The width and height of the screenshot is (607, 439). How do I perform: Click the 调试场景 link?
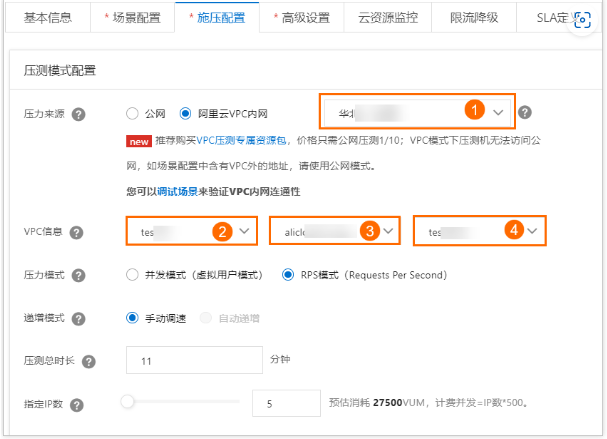(x=177, y=191)
